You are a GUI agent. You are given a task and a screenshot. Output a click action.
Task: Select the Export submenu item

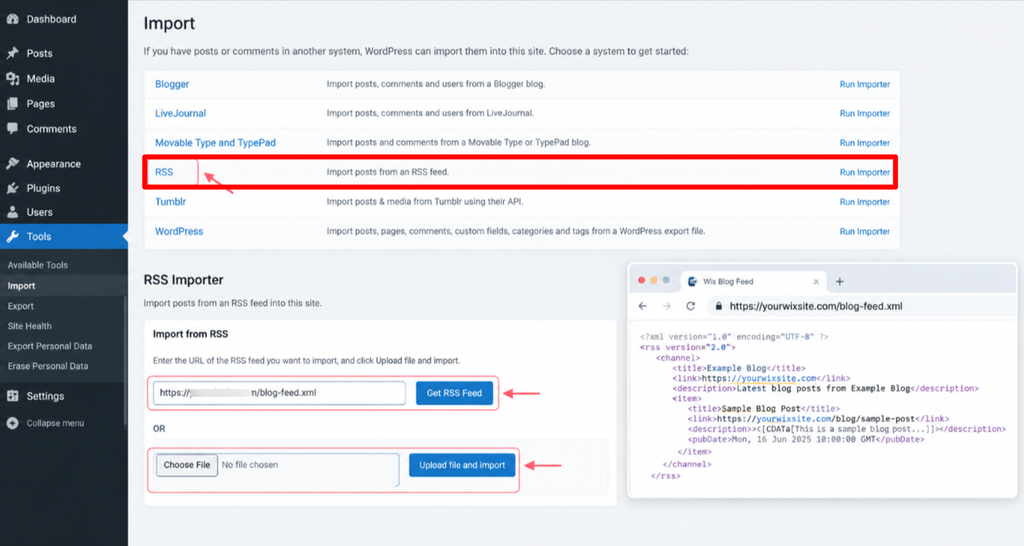[x=21, y=306]
